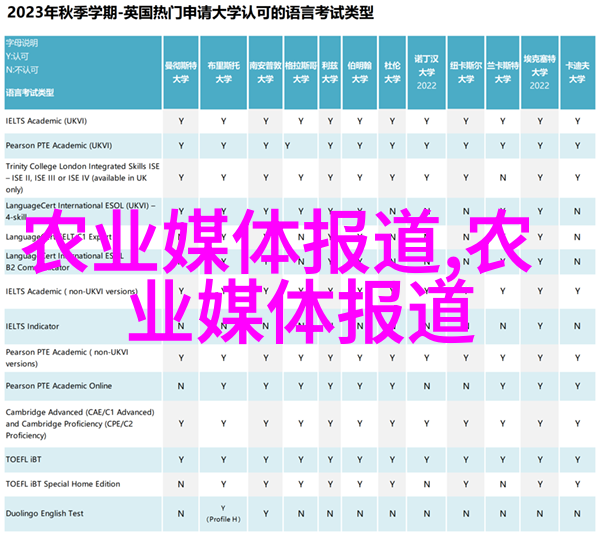This screenshot has width=600, height=536.
Task: Click Bristol's Y in the TOEFL iBT row
Action: click(223, 459)
